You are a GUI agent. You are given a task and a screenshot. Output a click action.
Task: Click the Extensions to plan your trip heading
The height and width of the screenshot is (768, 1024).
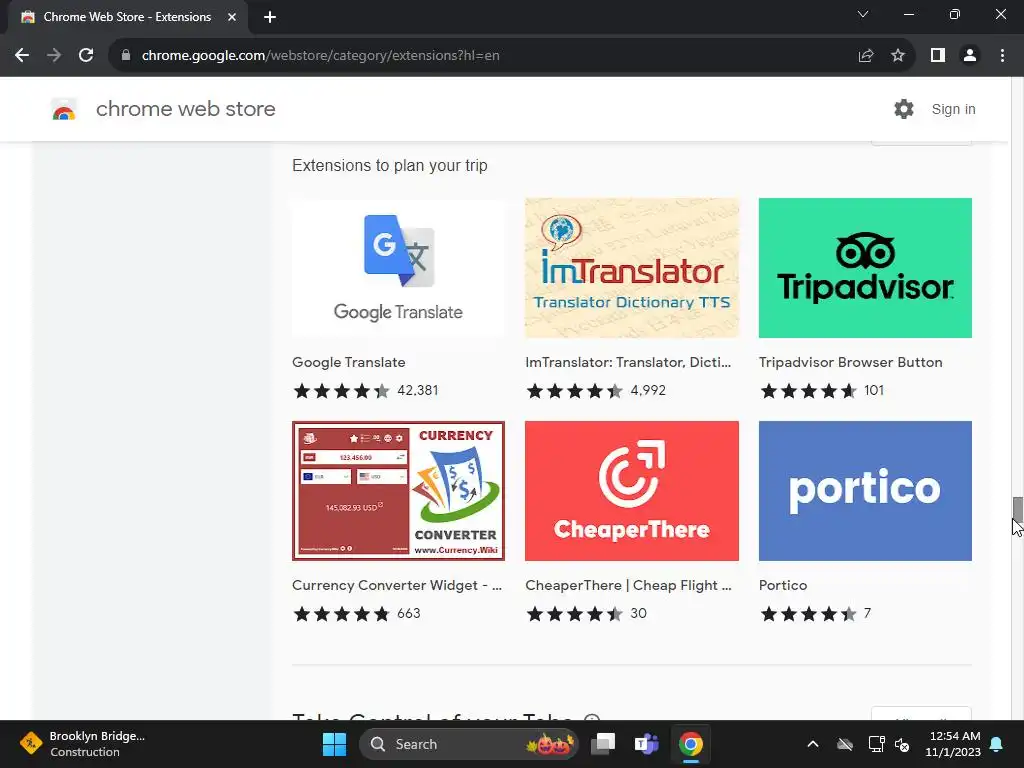coord(390,165)
